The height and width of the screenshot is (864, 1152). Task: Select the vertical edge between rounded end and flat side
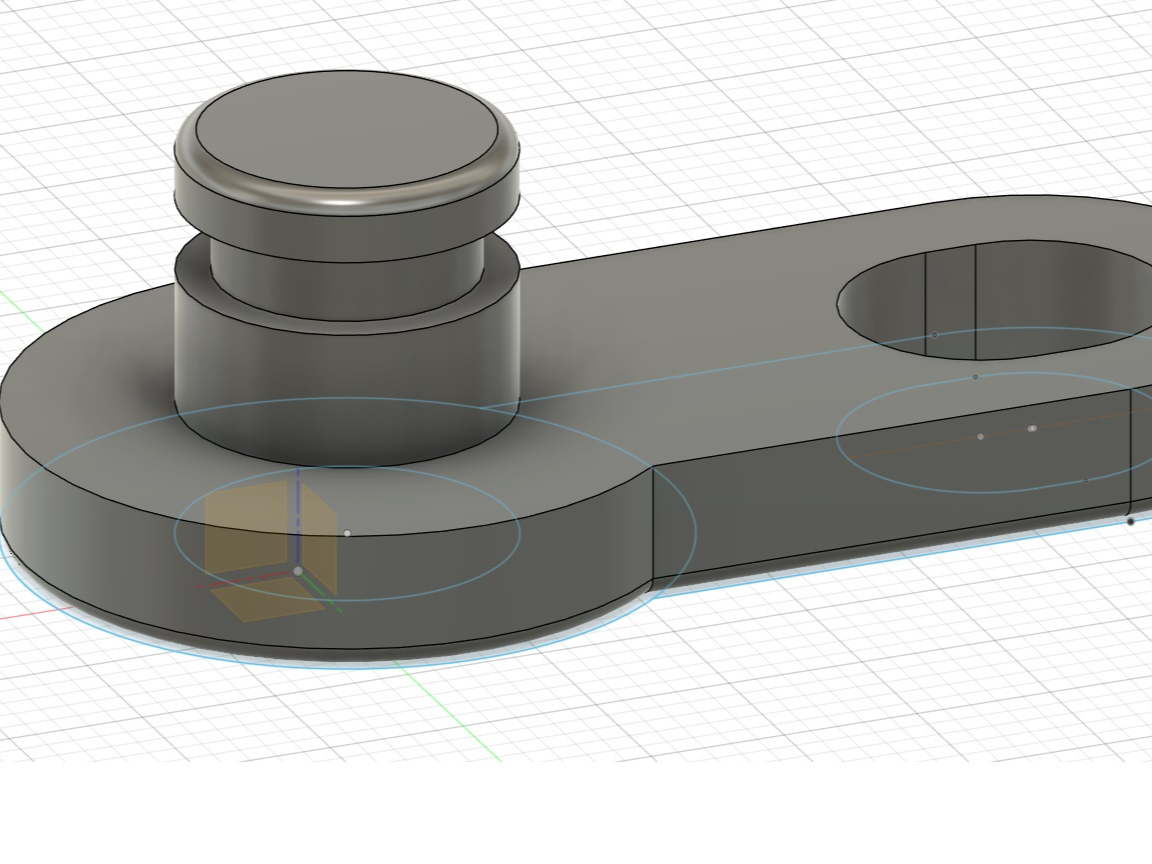click(x=653, y=526)
